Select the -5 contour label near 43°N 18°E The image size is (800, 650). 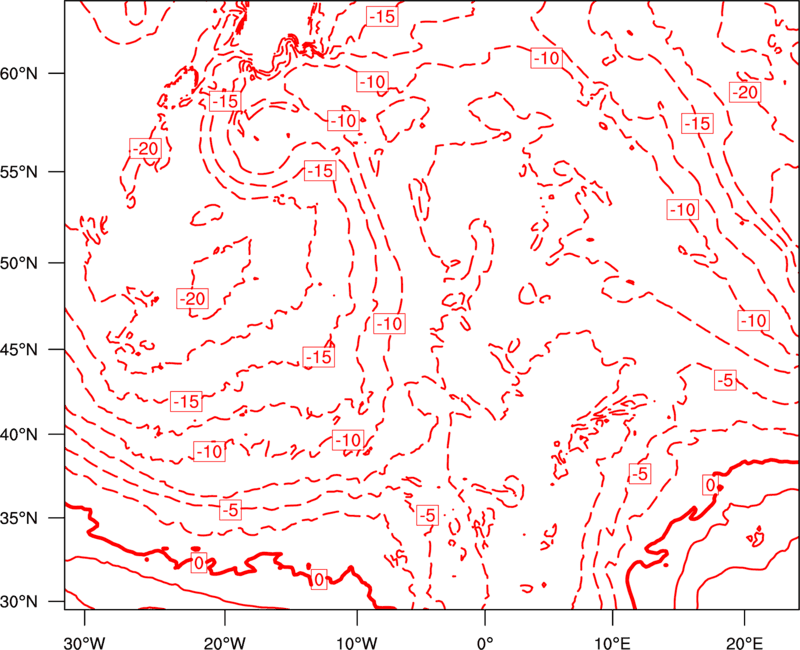tap(725, 380)
